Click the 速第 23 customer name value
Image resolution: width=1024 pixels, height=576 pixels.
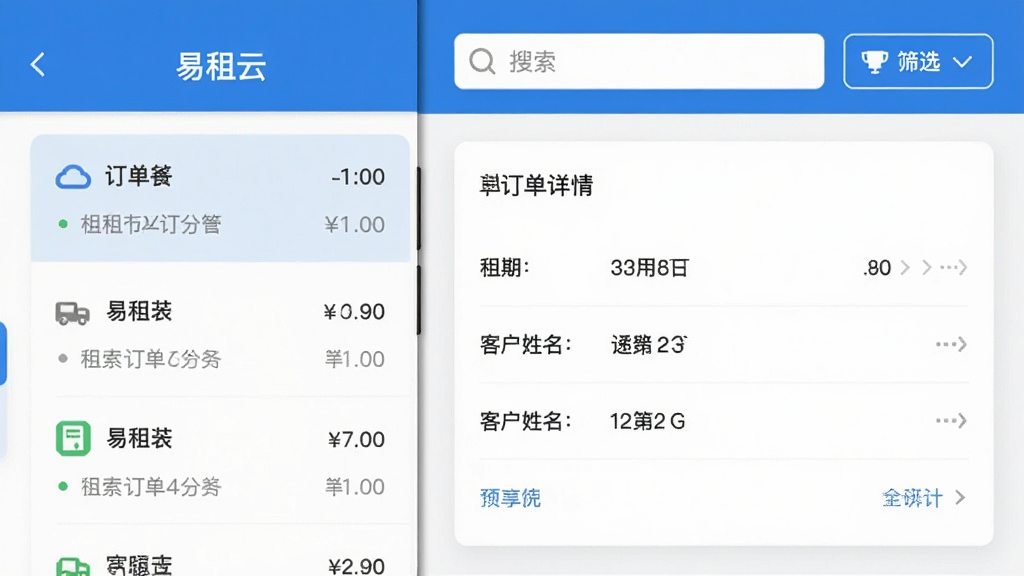coord(648,344)
